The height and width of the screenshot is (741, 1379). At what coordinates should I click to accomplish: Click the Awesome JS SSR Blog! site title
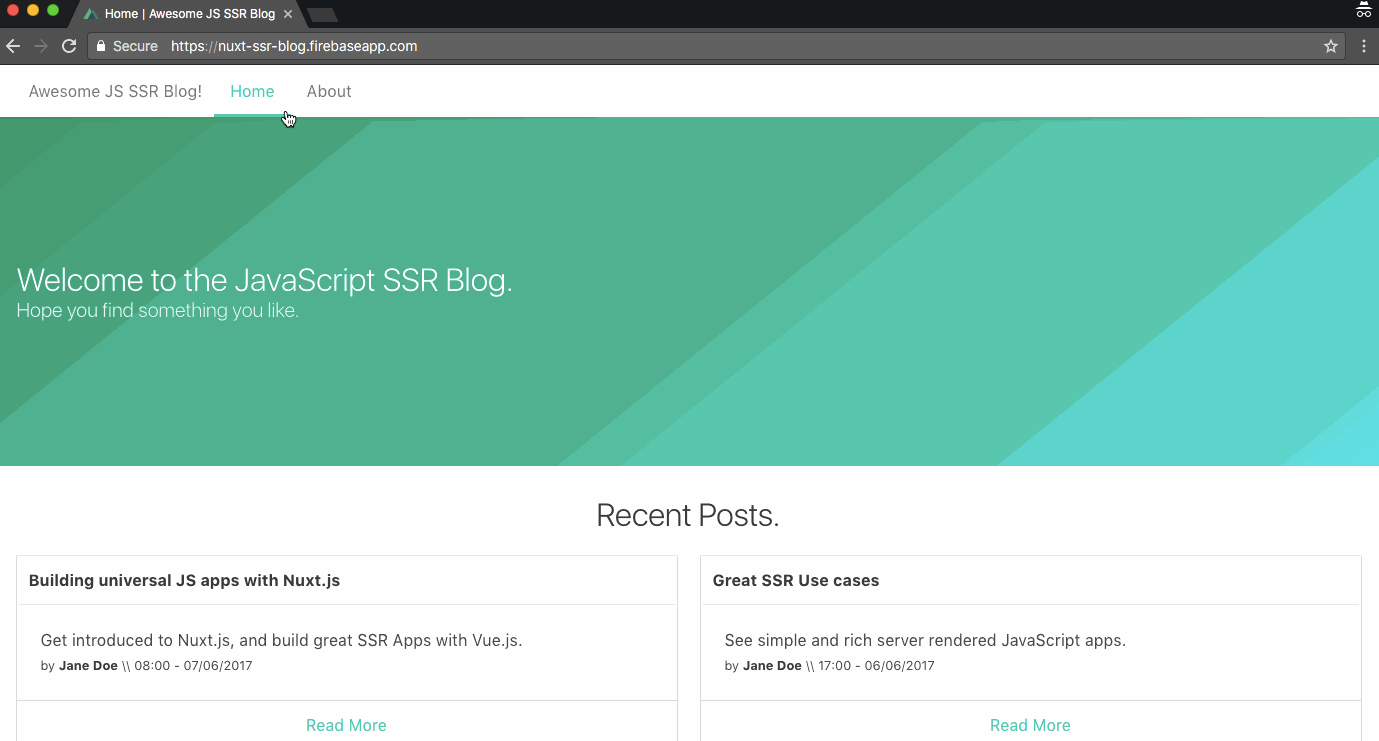coord(114,91)
